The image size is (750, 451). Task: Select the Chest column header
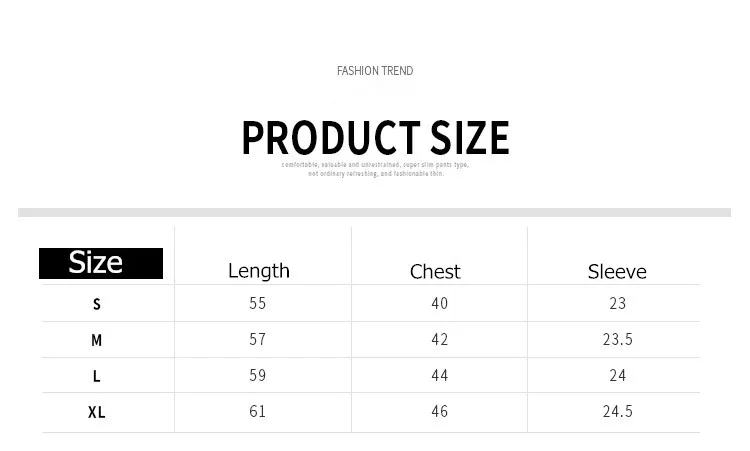435,272
